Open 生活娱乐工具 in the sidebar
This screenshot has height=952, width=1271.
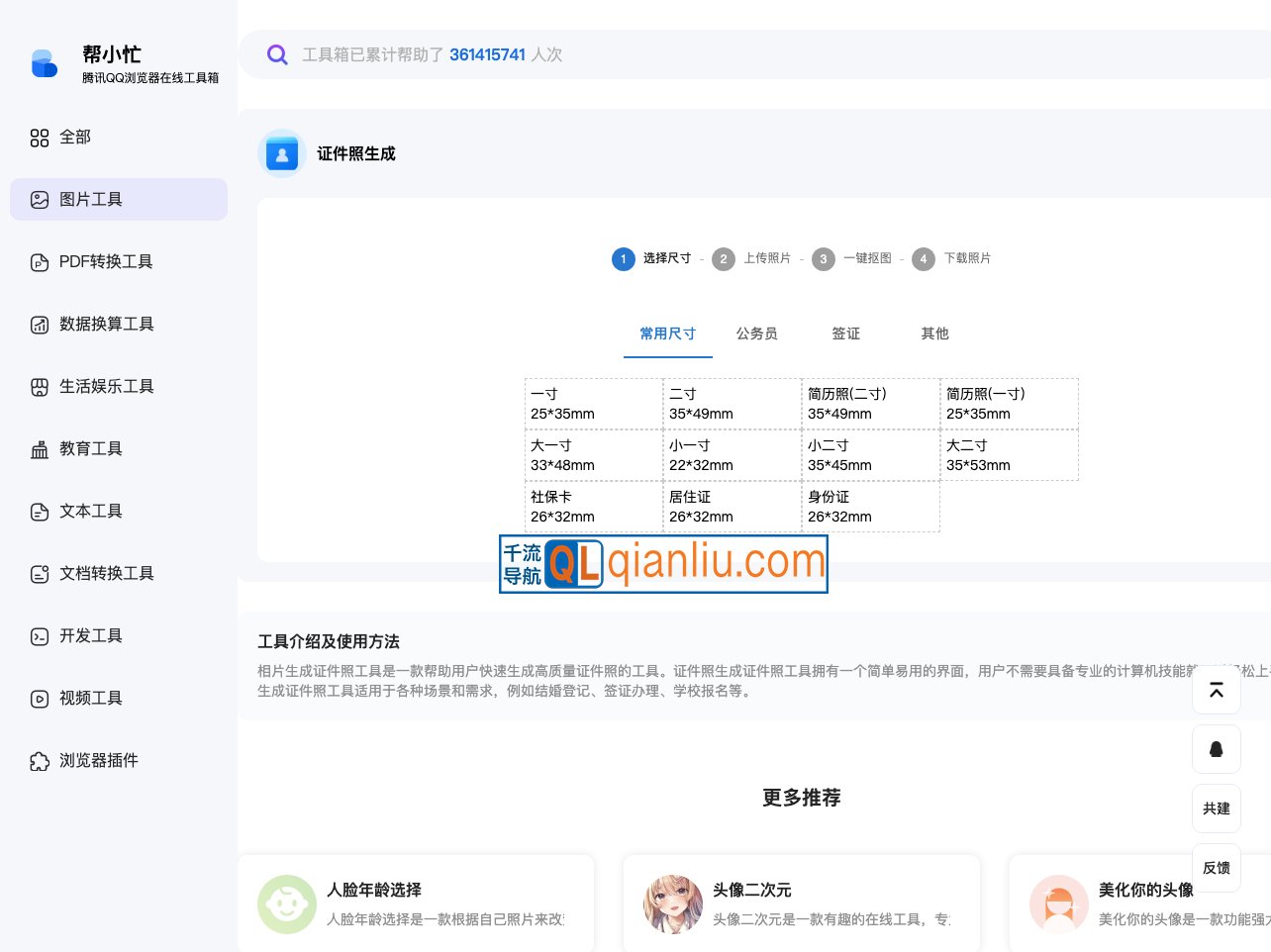pyautogui.click(x=106, y=386)
